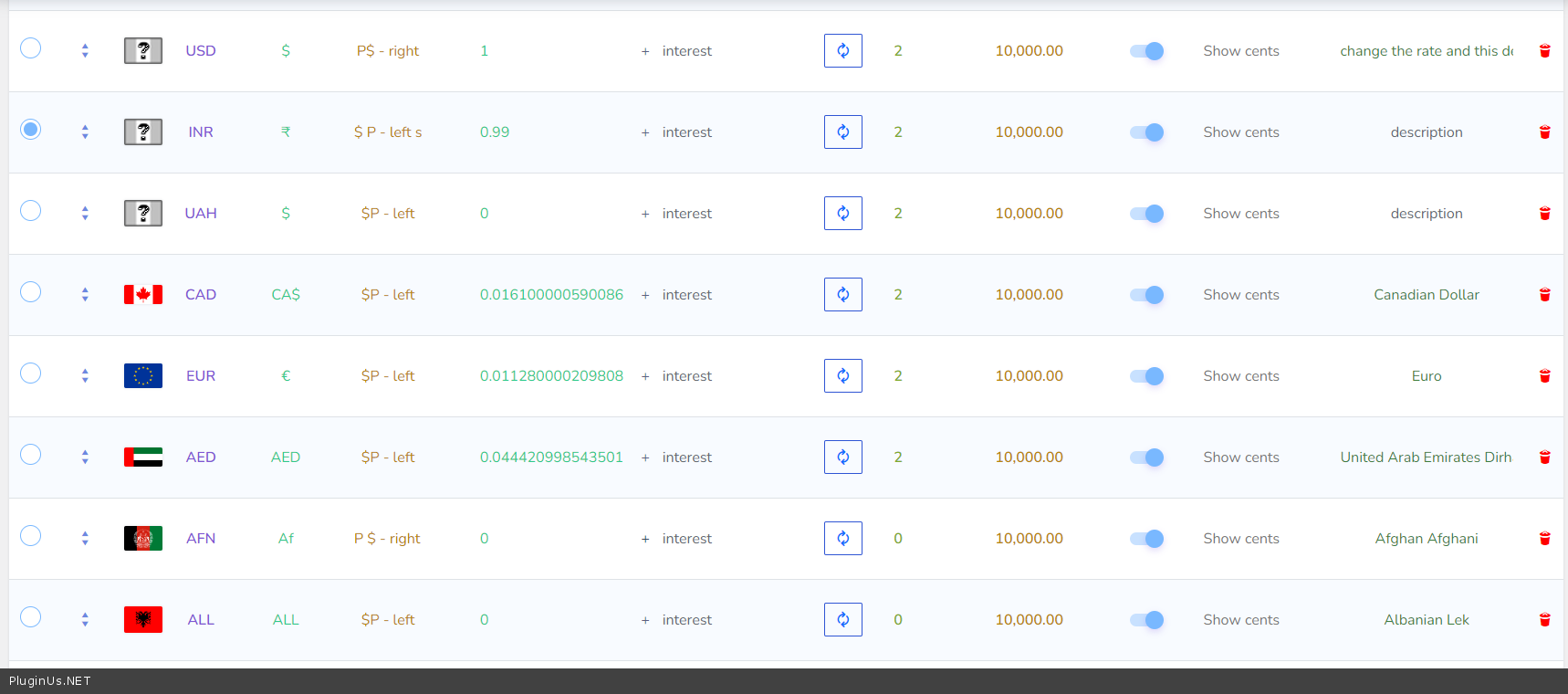Image resolution: width=1568 pixels, height=694 pixels.
Task: Change the decimals value for the INR row
Action: point(898,132)
